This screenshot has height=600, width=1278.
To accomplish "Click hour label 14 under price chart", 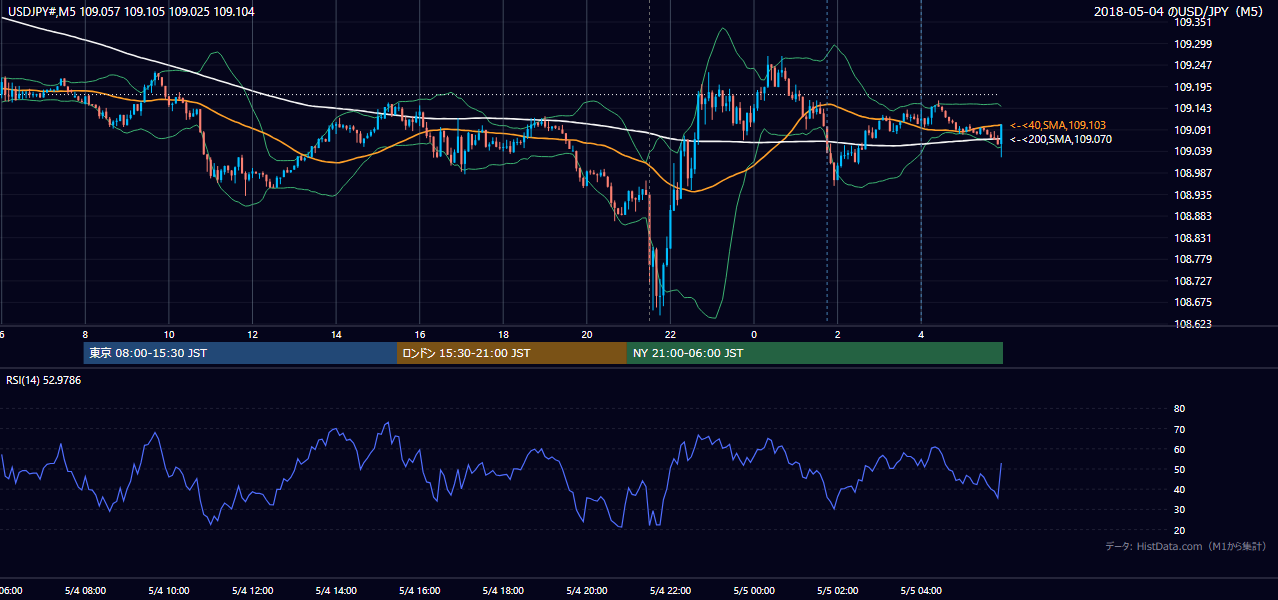I will click(x=337, y=335).
